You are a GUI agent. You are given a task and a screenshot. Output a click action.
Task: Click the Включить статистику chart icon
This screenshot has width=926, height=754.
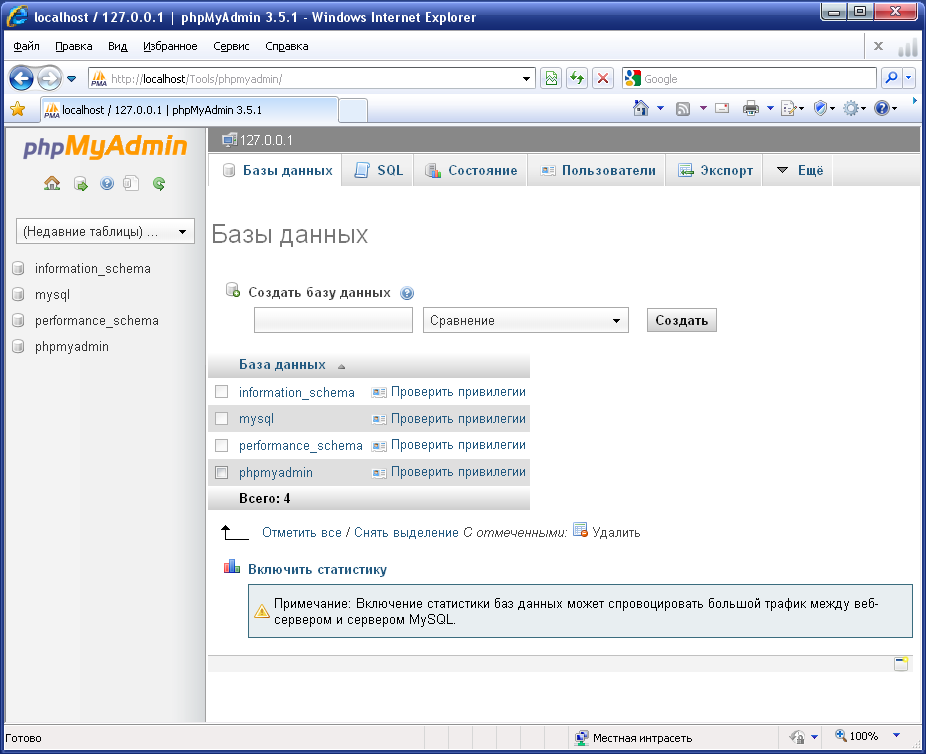click(x=232, y=567)
